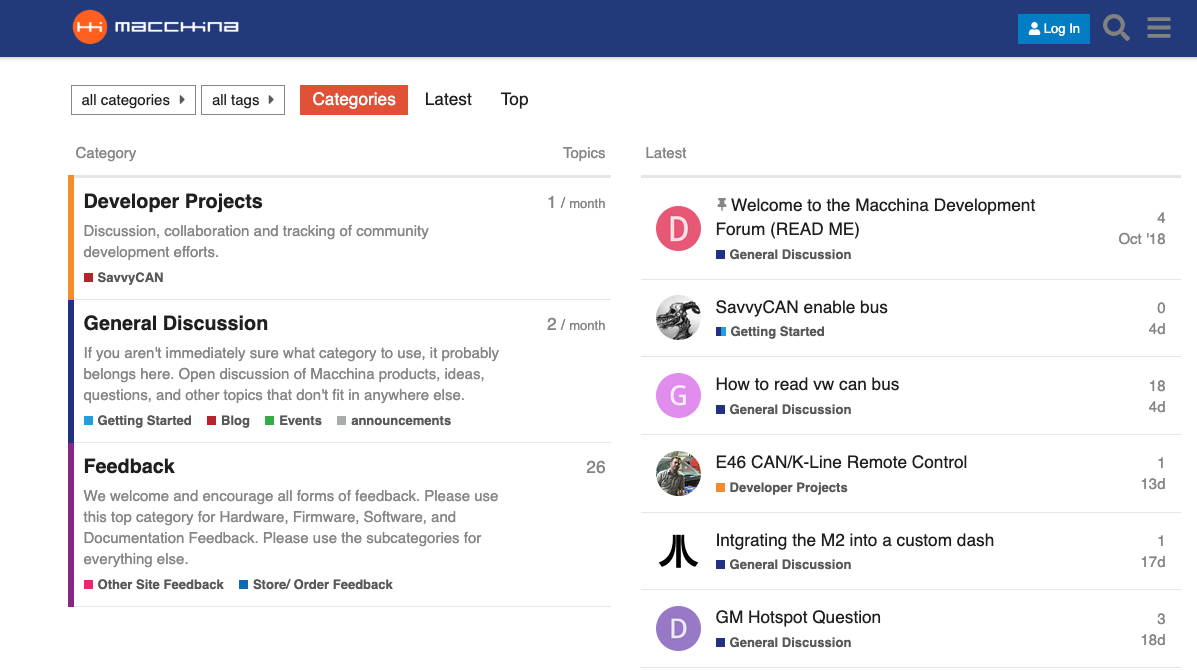Click the 18 reply count on vw can bus topic
The width and height of the screenshot is (1197, 670).
1157,386
